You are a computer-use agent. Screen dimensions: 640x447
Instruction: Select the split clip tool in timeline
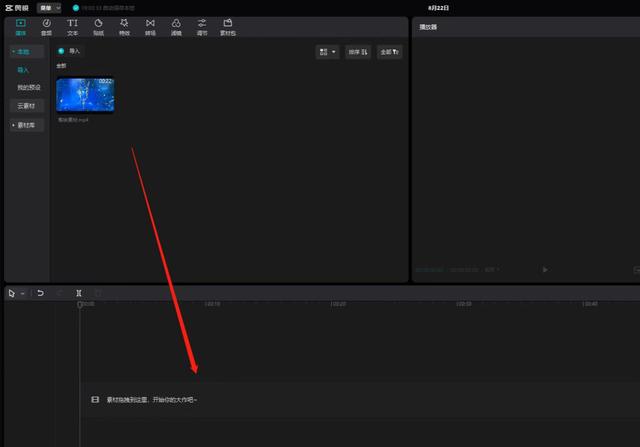(78, 293)
